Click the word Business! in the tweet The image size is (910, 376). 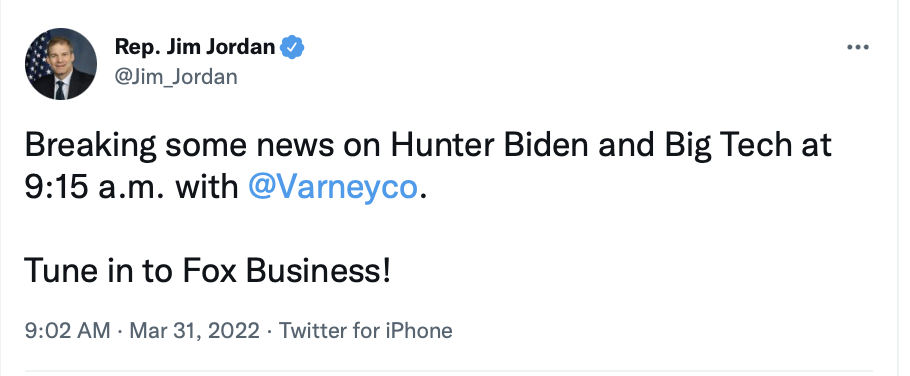click(x=319, y=270)
